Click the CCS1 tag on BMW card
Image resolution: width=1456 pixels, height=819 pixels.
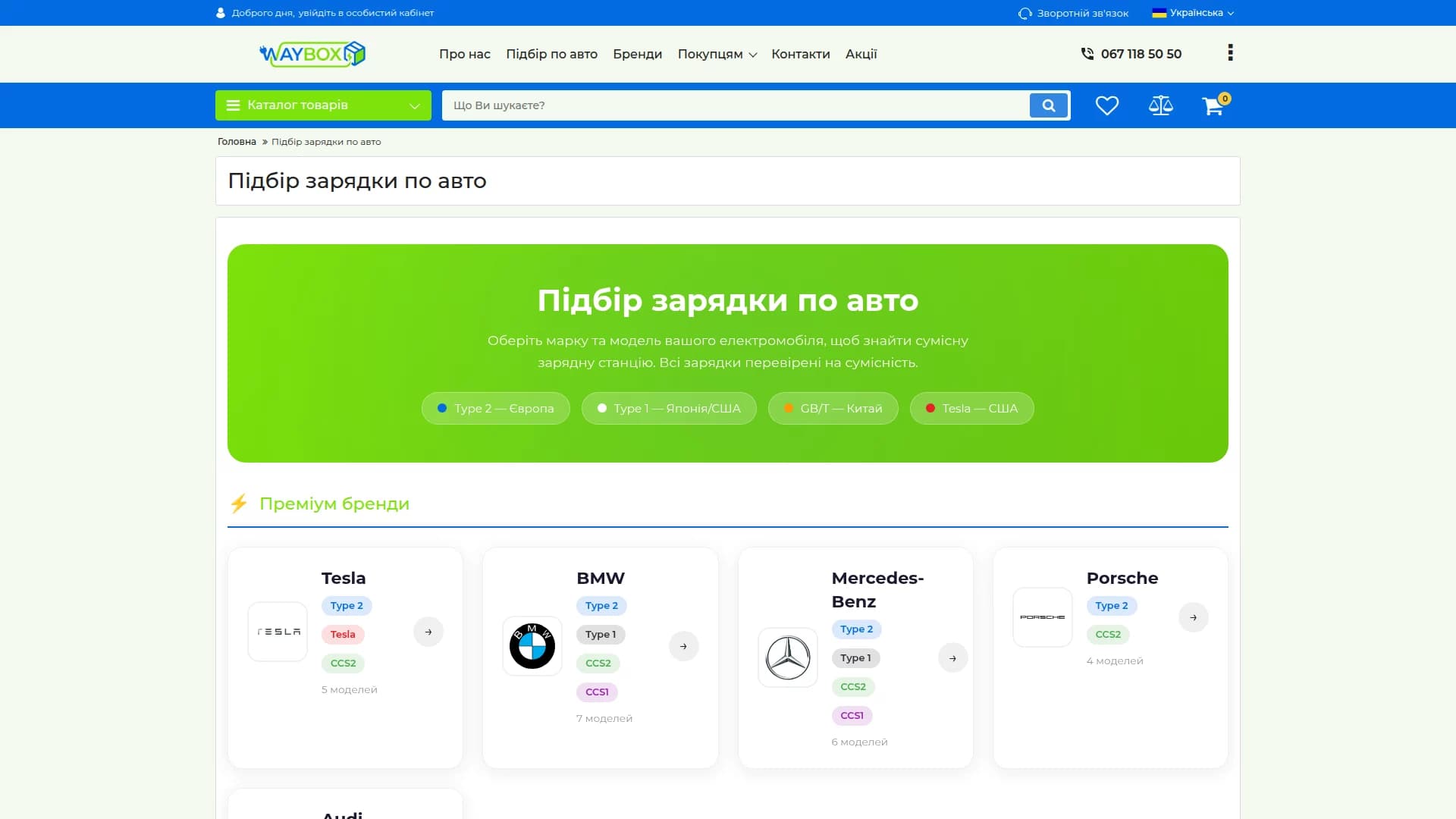pyautogui.click(x=597, y=692)
